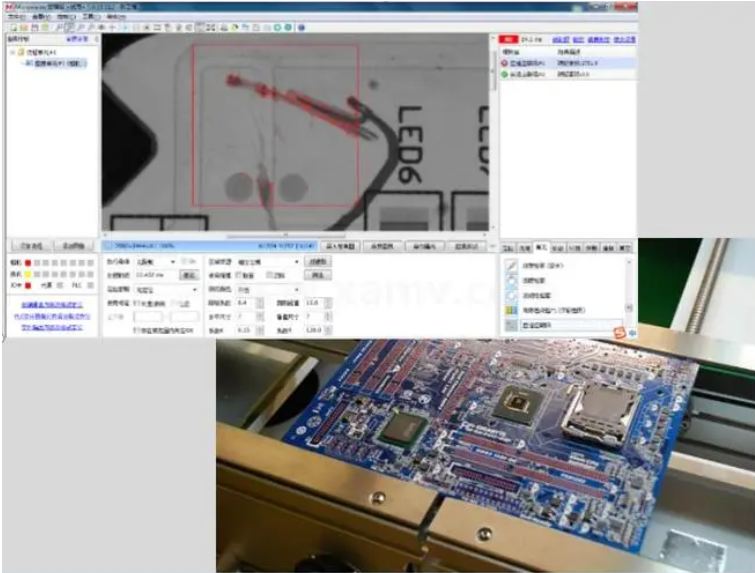Click the new-document icon starting the toolbar
Image resolution: width=755 pixels, height=573 pixels.
tap(13, 27)
